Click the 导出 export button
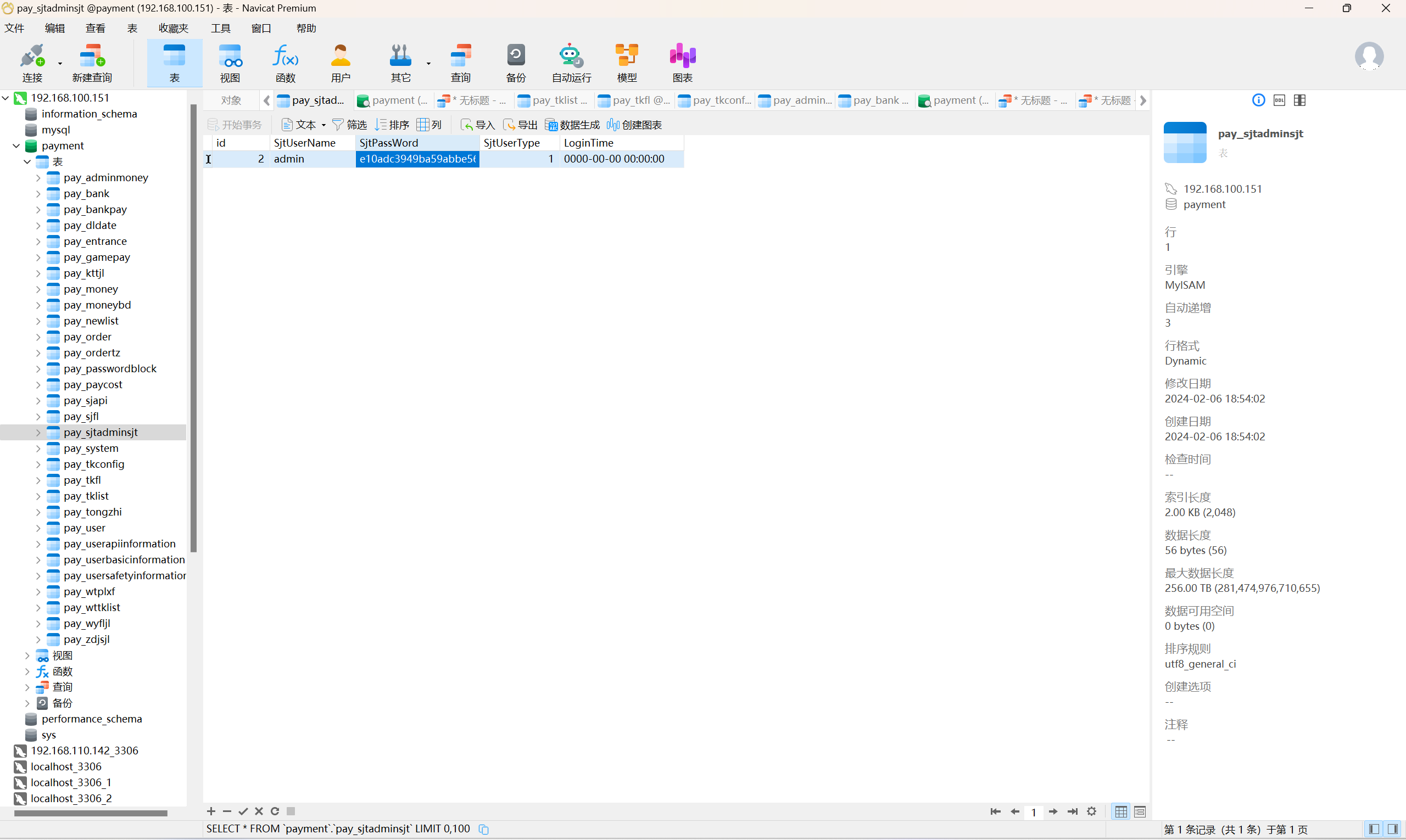 pos(520,125)
